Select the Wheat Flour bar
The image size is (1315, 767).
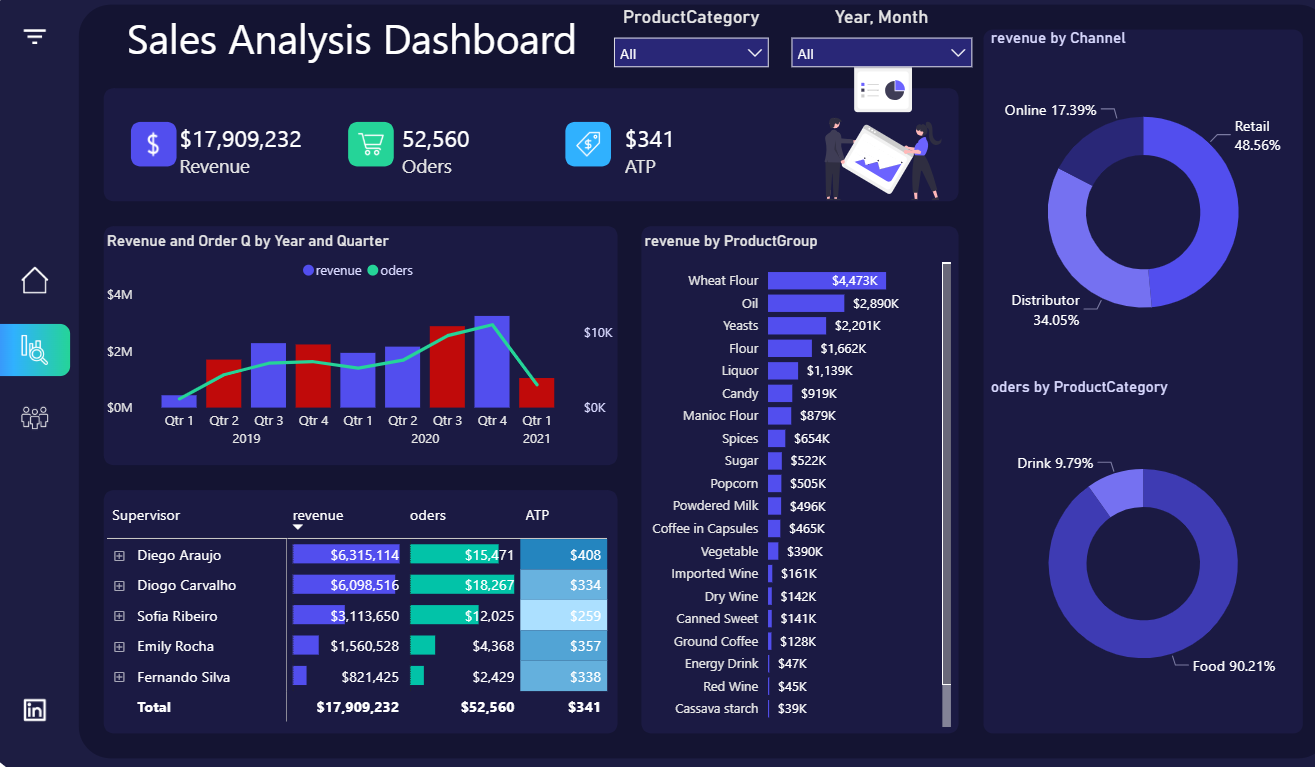point(827,281)
